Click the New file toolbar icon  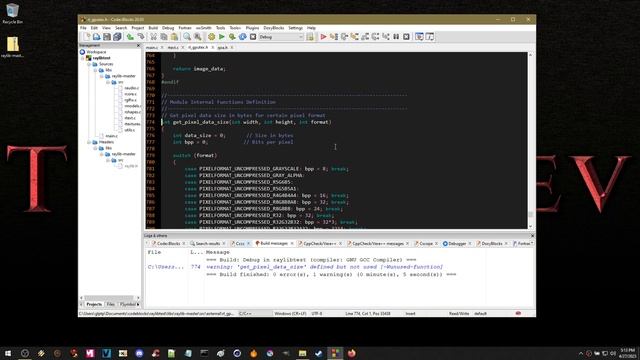[x=86, y=37]
